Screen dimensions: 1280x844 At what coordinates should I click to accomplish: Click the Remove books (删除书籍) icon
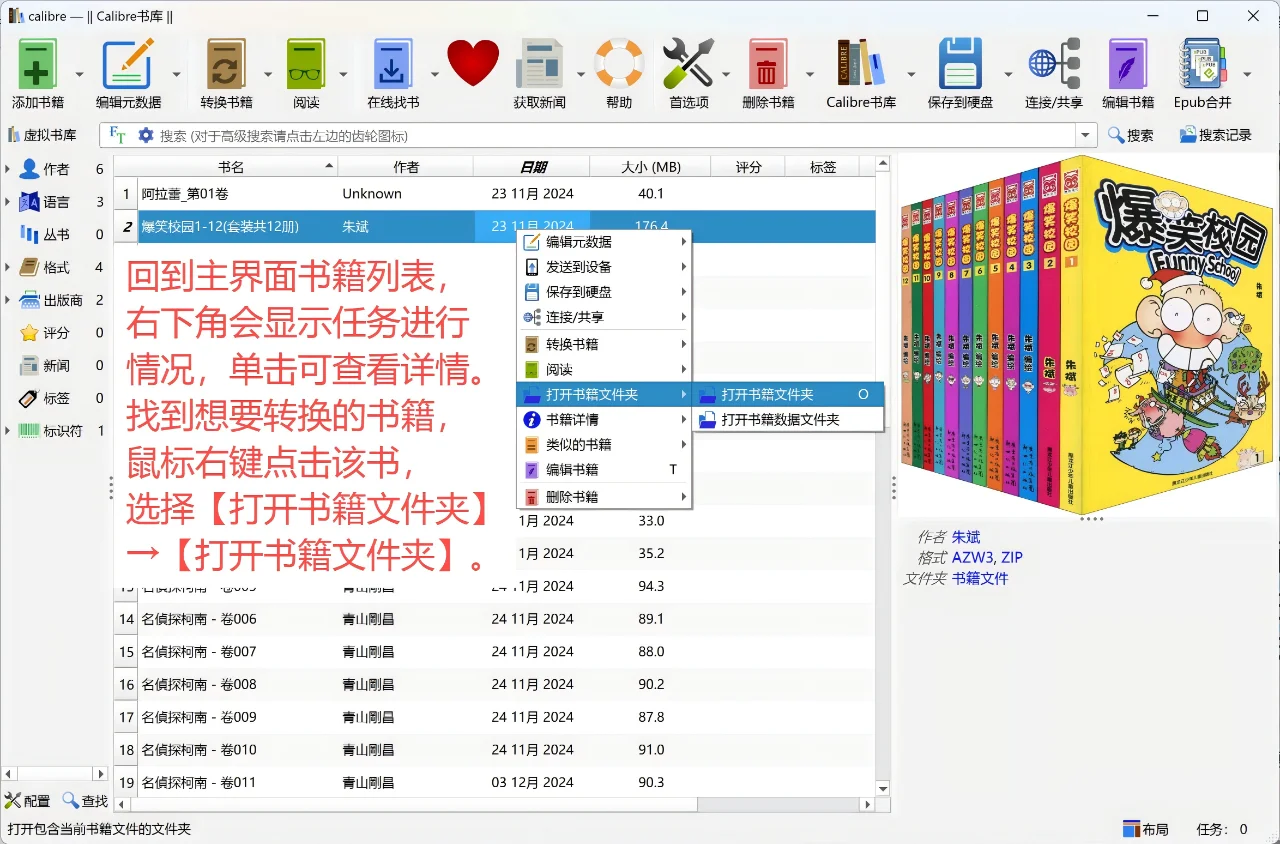(x=768, y=65)
